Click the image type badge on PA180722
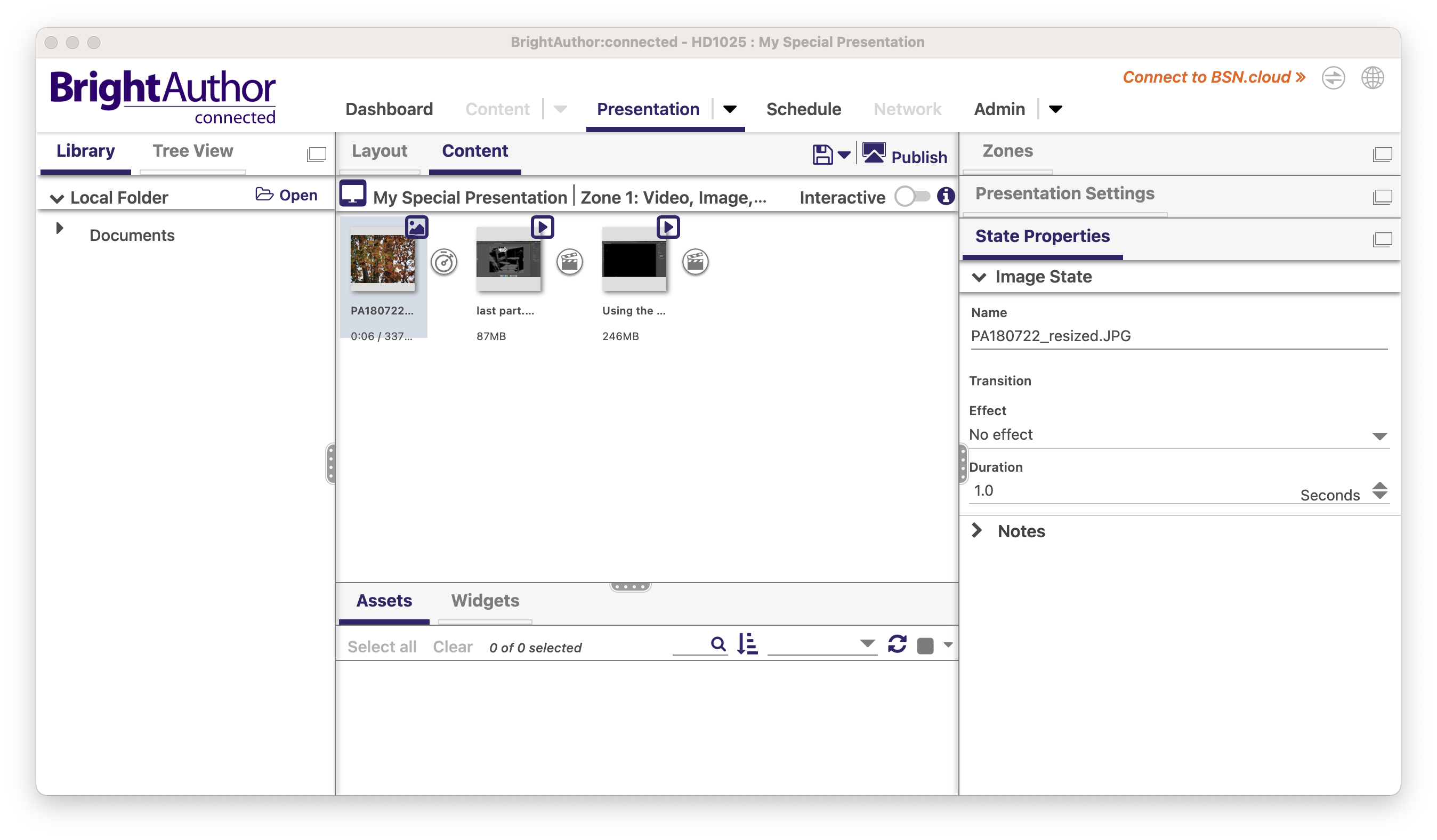 pyautogui.click(x=416, y=227)
